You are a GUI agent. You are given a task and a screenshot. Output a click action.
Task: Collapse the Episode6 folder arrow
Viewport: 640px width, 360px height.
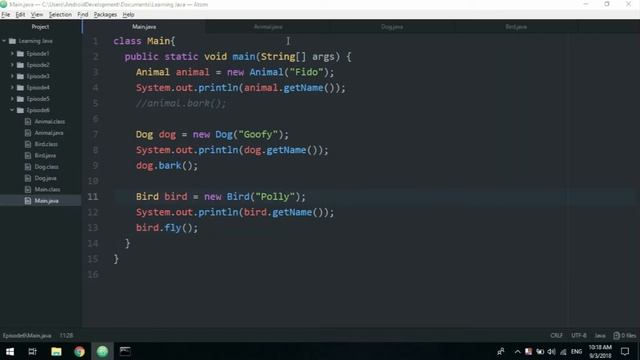coord(12,110)
